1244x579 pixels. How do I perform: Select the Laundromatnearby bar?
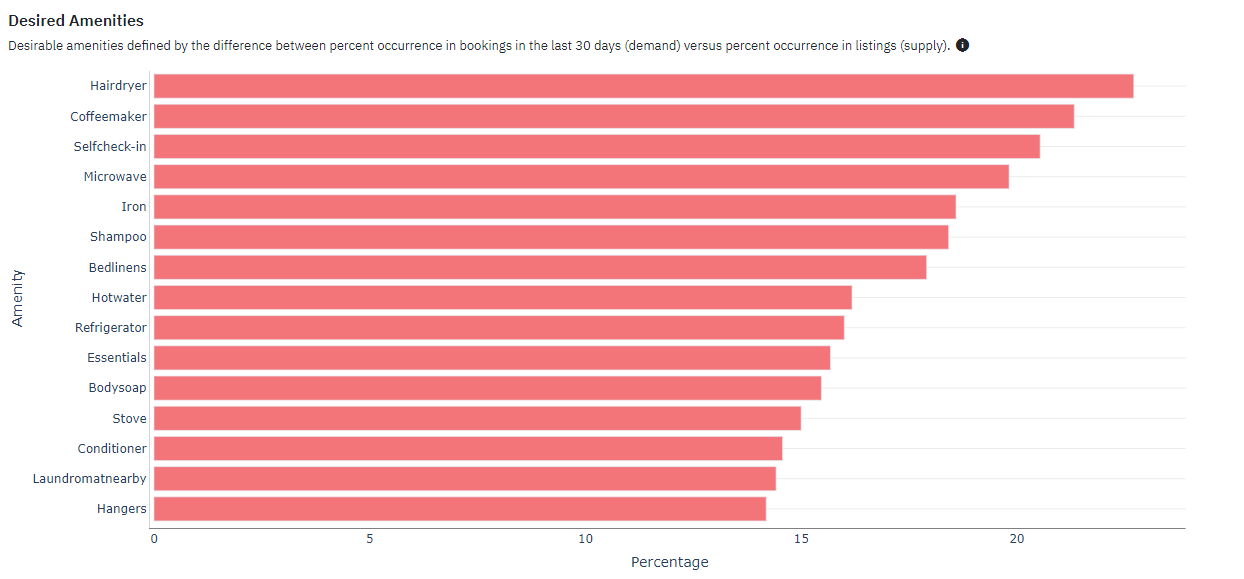pos(465,478)
